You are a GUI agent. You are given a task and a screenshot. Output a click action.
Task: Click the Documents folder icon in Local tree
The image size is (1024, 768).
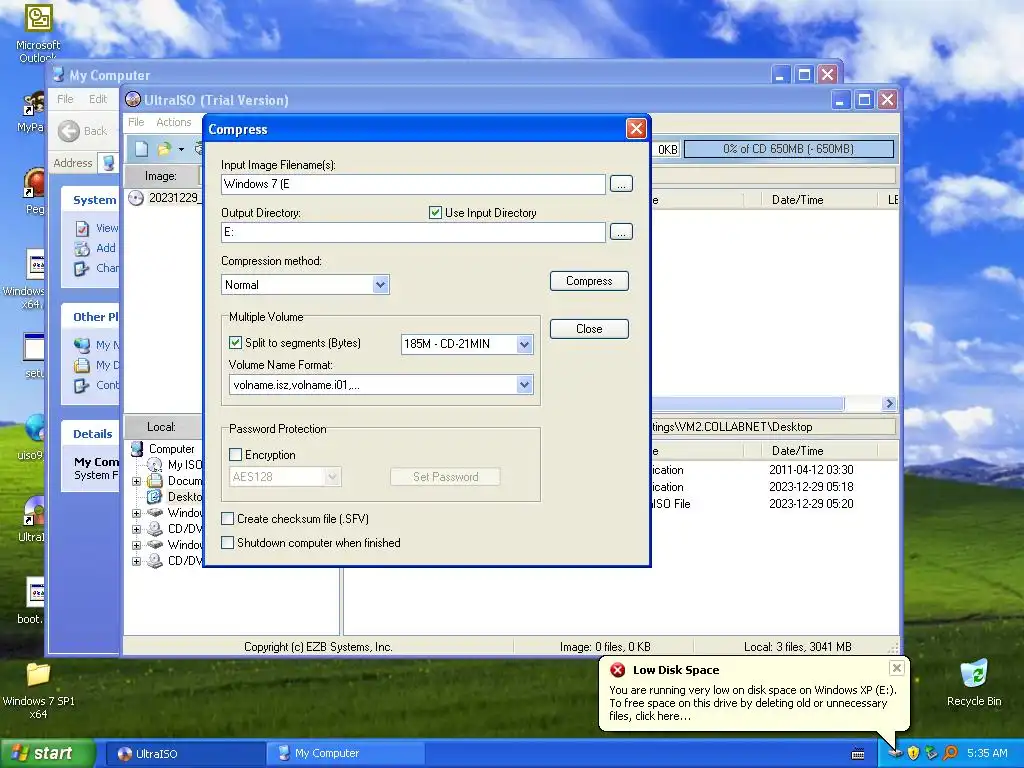click(155, 481)
